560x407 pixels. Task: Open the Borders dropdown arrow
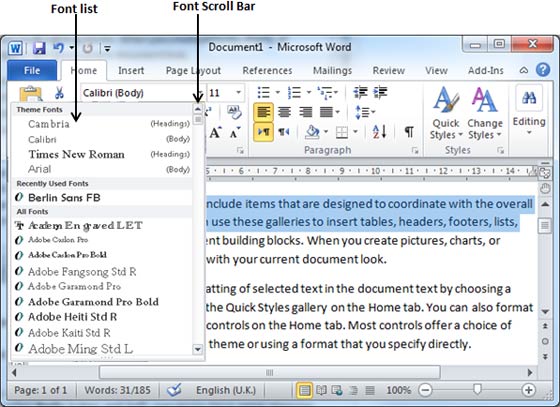click(x=355, y=132)
